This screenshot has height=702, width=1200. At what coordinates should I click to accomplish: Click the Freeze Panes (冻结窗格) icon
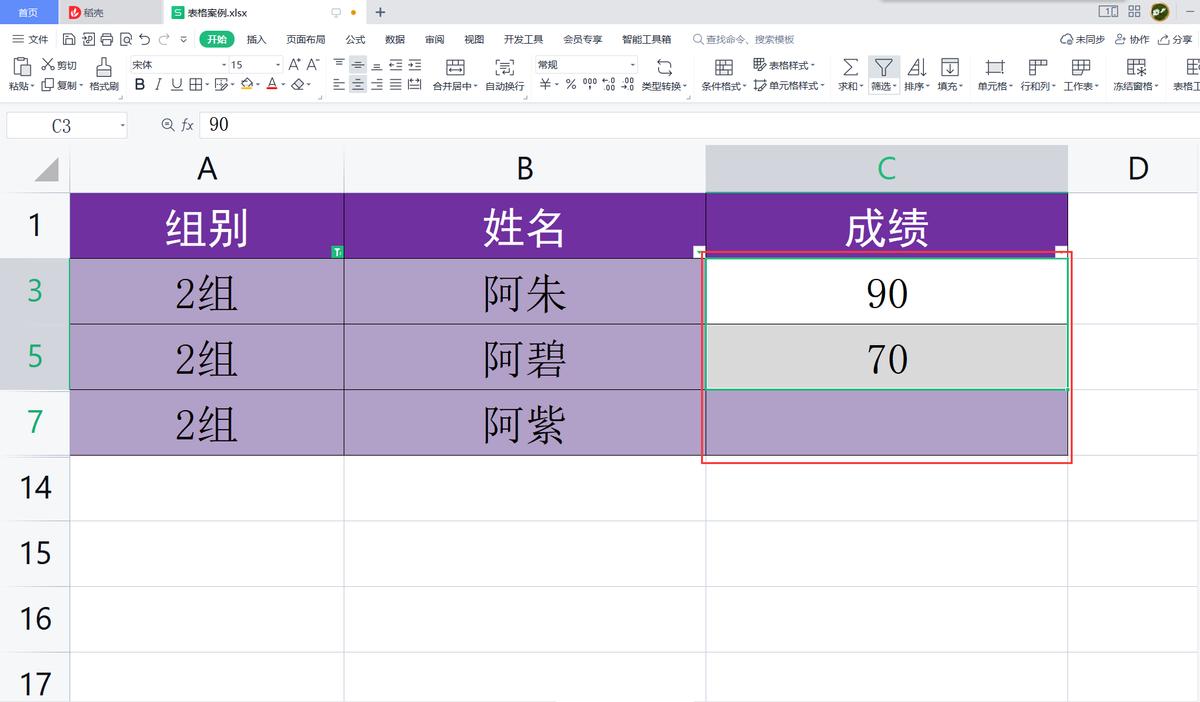(1136, 68)
